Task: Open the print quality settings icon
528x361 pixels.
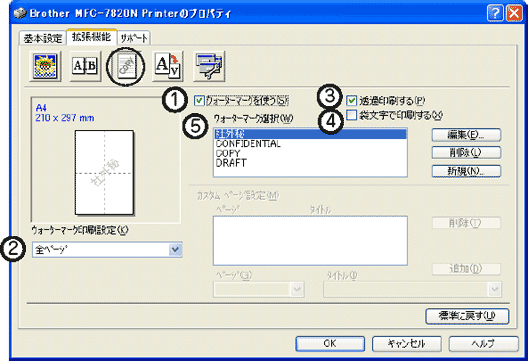Action: [x=45, y=66]
